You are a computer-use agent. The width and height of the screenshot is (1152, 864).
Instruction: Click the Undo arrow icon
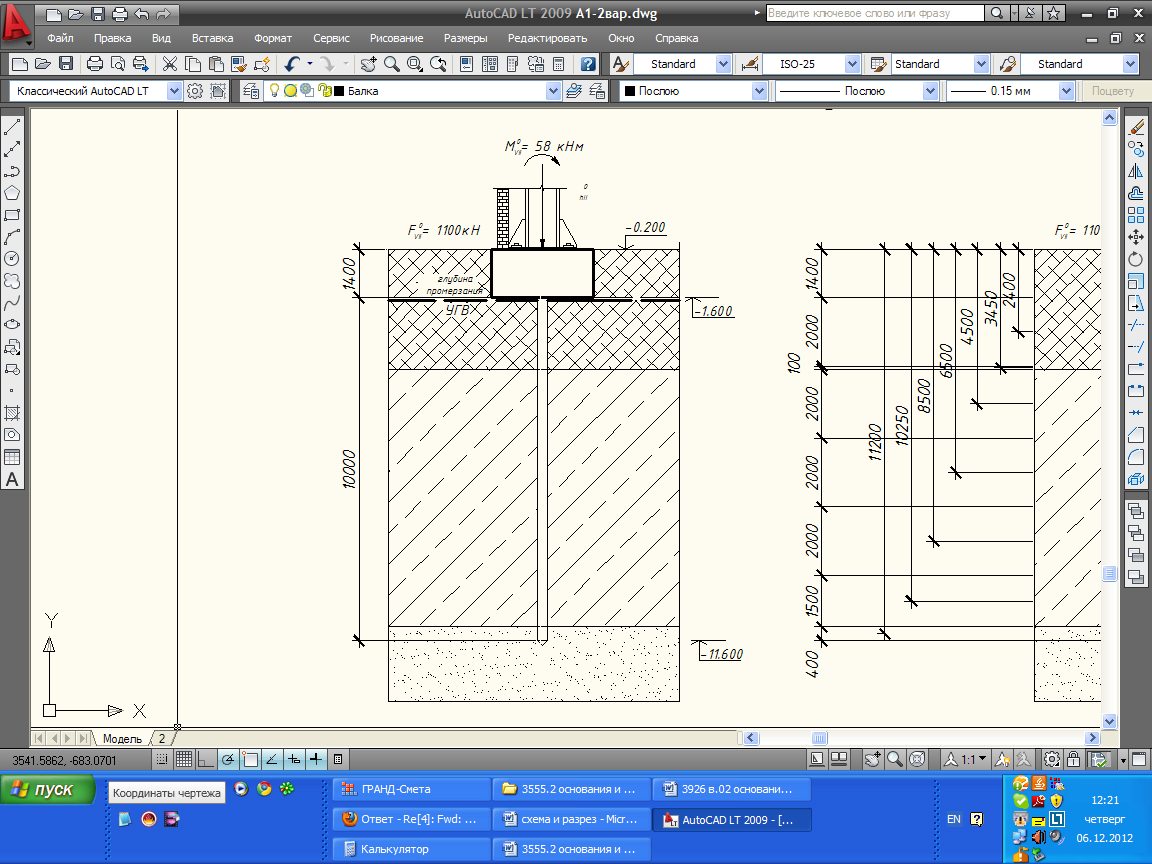coord(292,64)
